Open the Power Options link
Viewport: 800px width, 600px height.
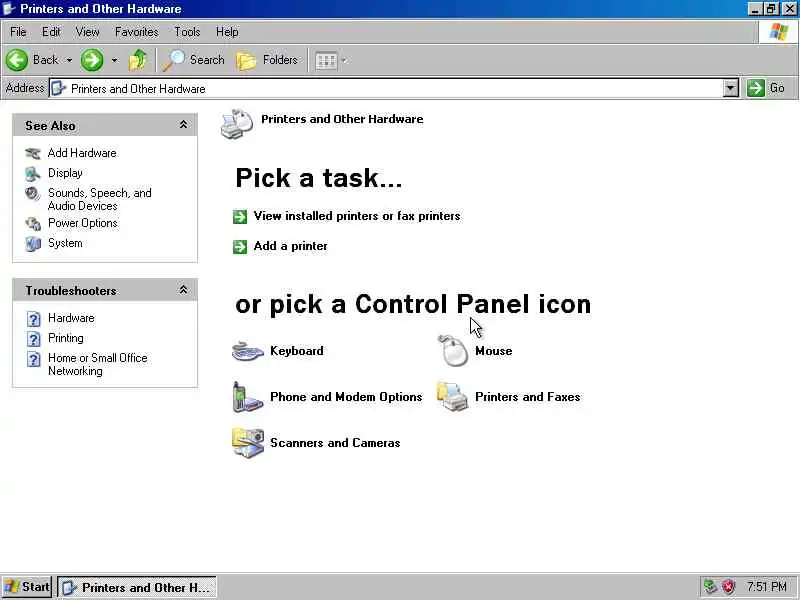coord(83,223)
